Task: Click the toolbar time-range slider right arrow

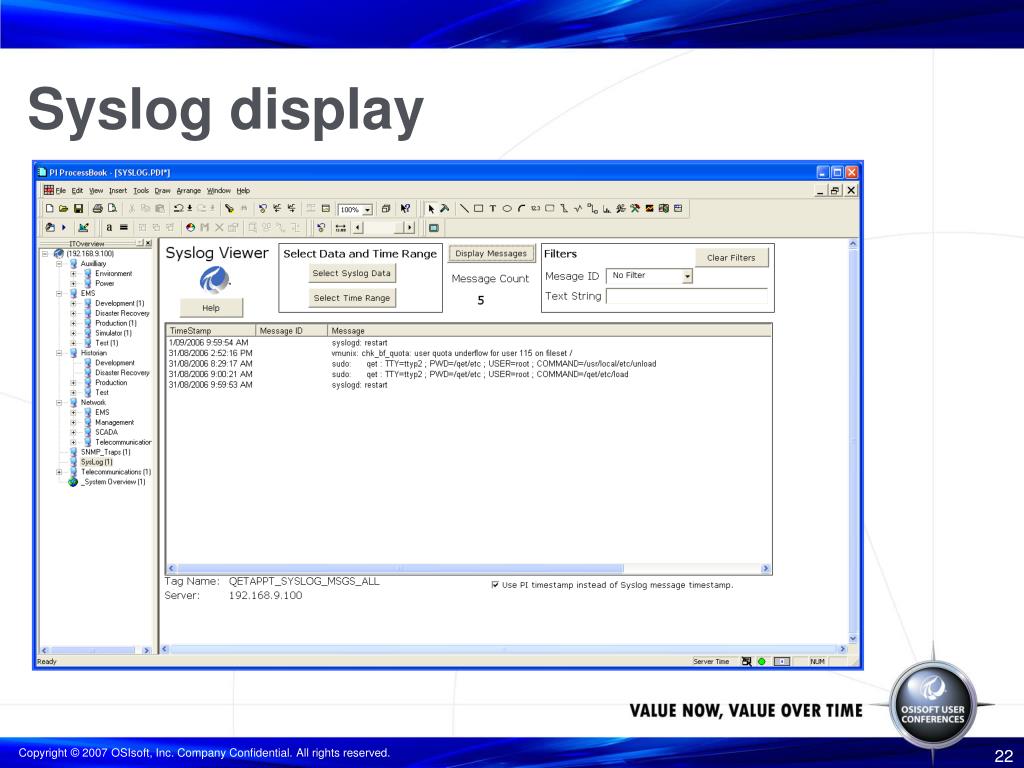Action: (409, 227)
